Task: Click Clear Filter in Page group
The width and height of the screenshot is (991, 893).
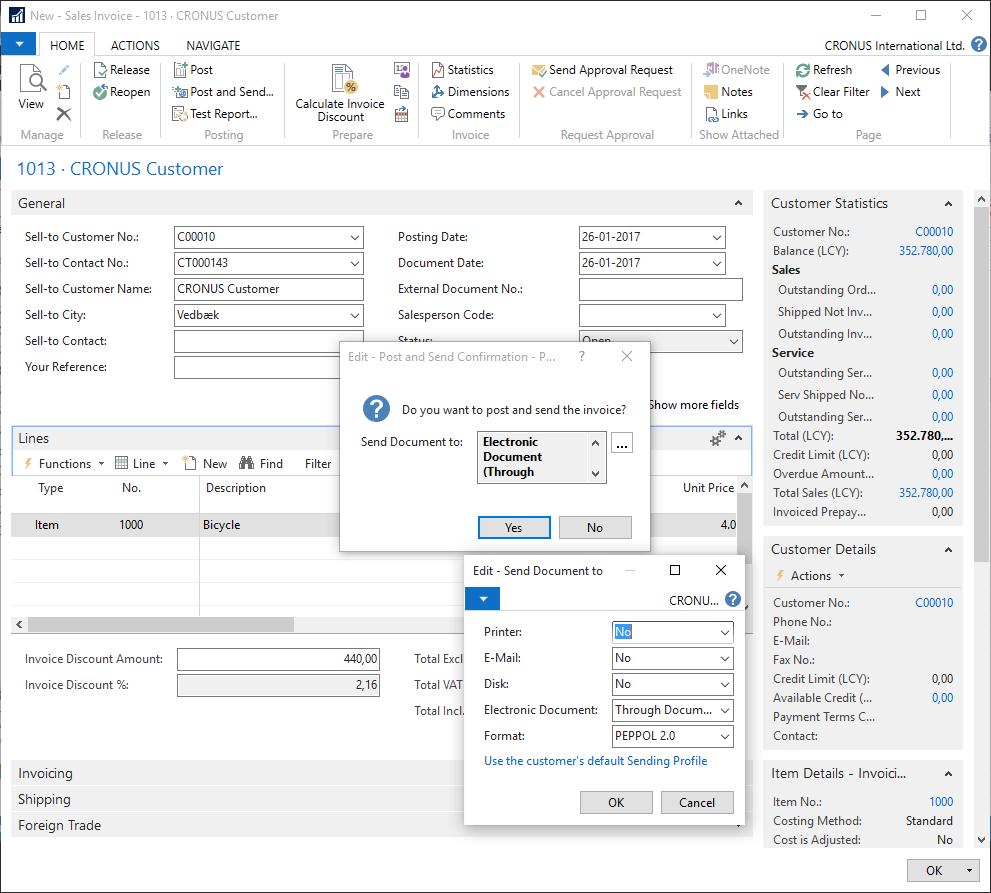Action: [832, 92]
